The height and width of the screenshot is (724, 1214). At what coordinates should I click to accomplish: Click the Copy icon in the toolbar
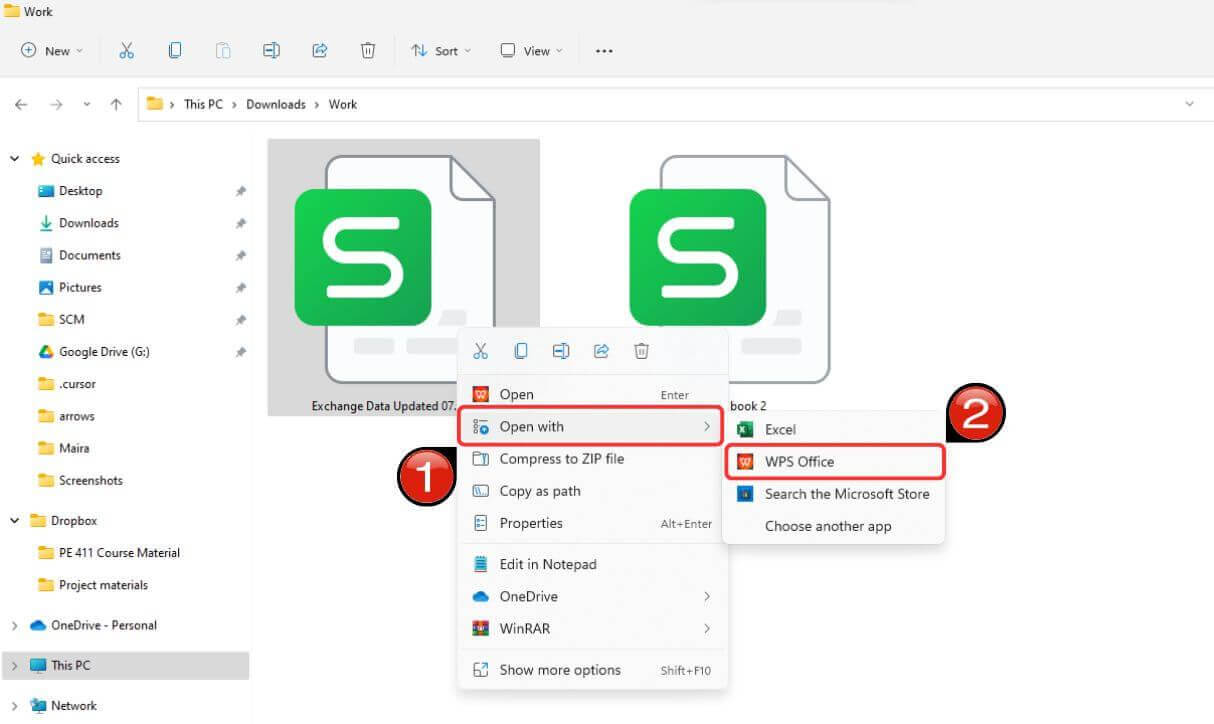pos(175,50)
